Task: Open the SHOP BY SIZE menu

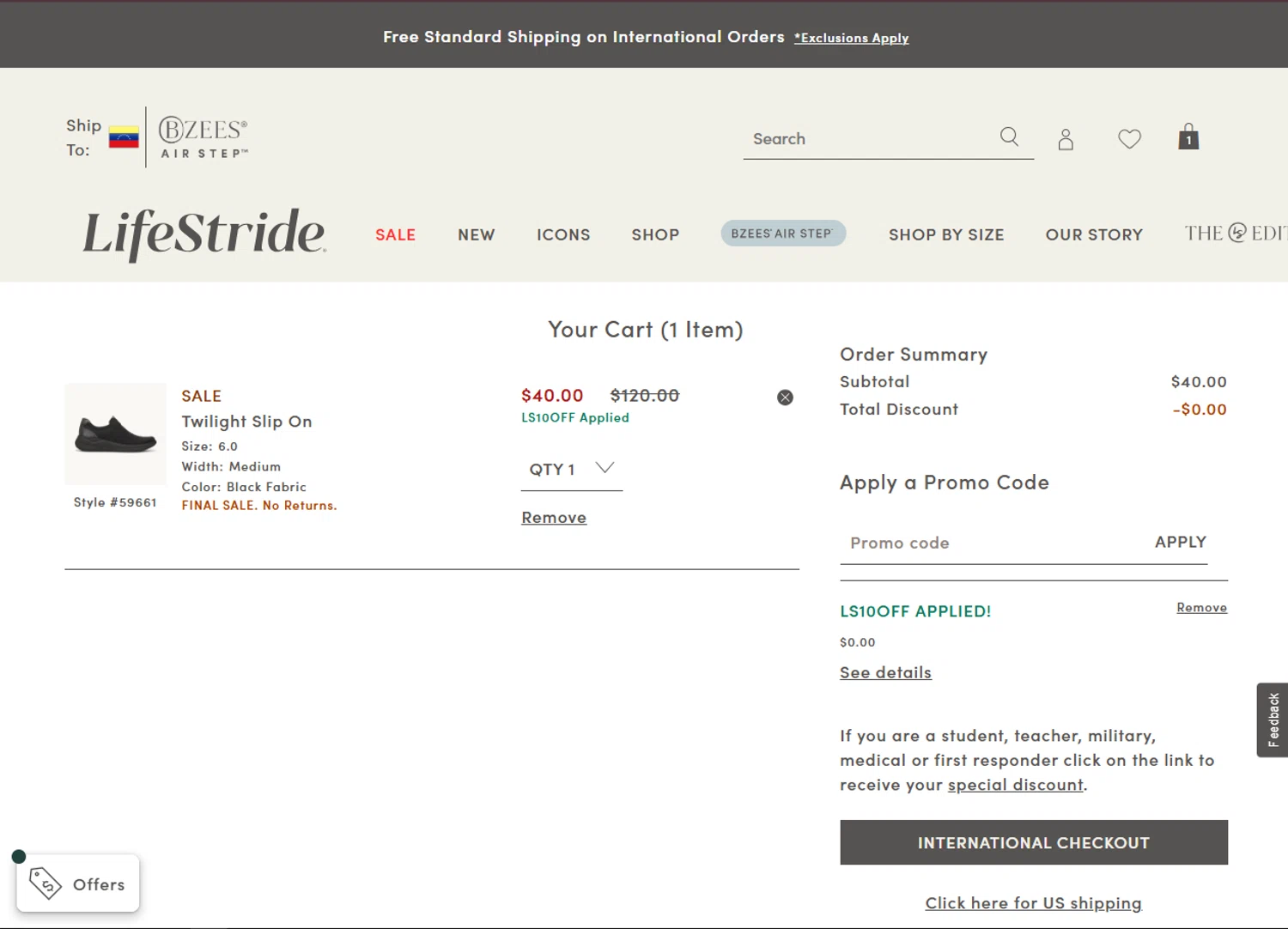Action: tap(946, 234)
